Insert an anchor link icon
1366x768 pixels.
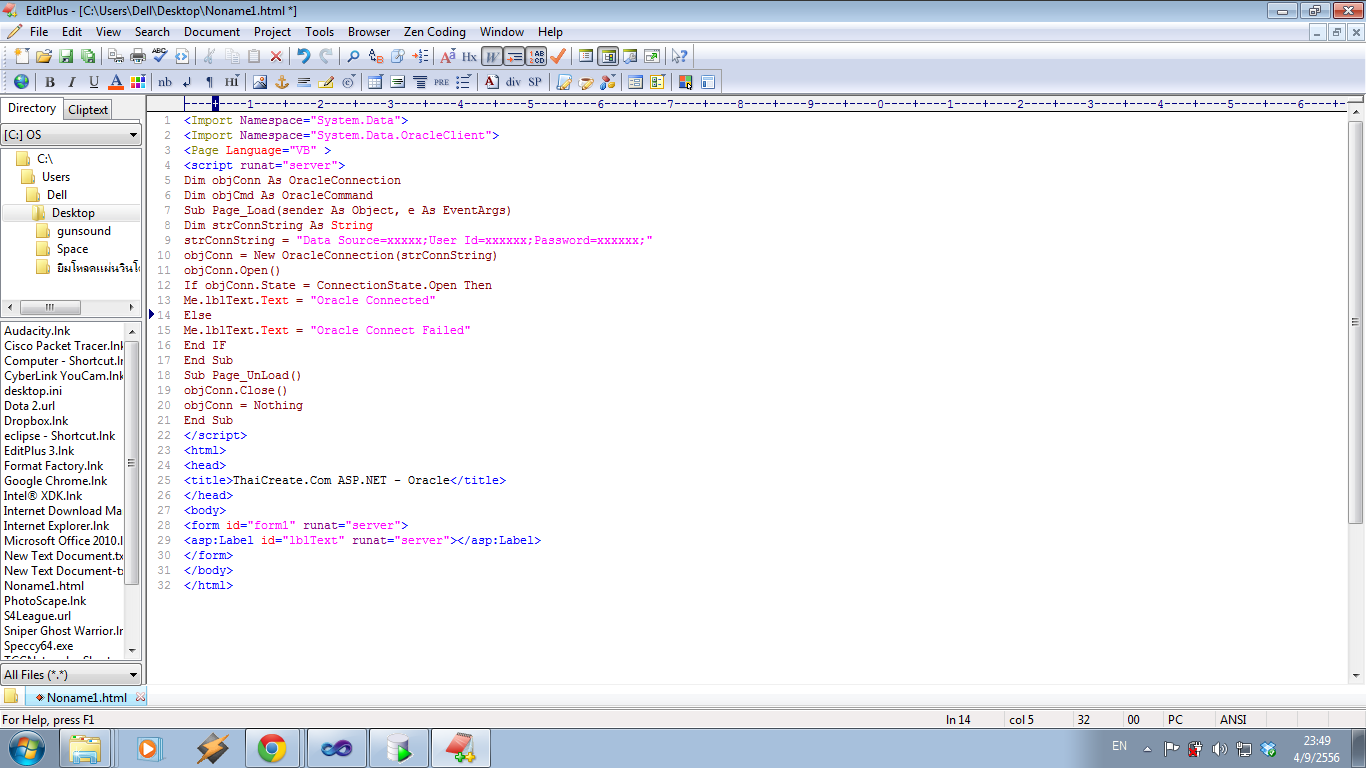pyautogui.click(x=281, y=82)
